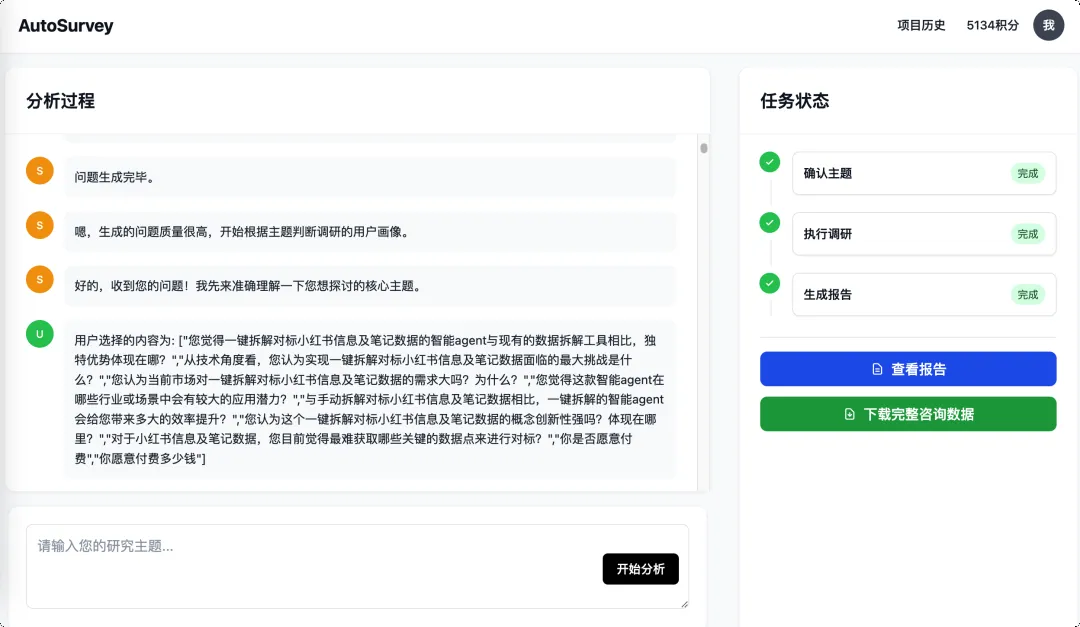This screenshot has height=627, width=1080.
Task: Click the 查看报告 button
Action: pos(908,369)
